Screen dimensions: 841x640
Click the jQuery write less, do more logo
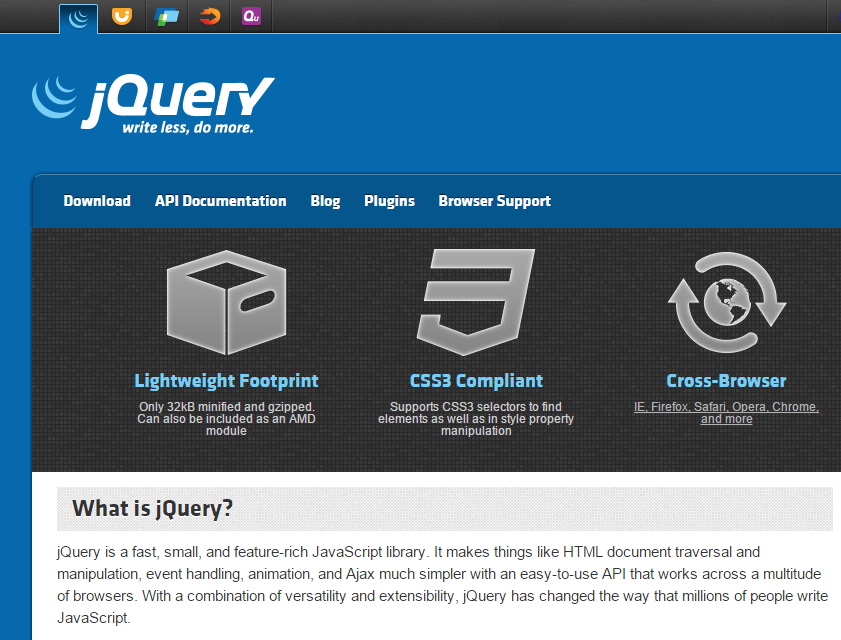coord(153,105)
